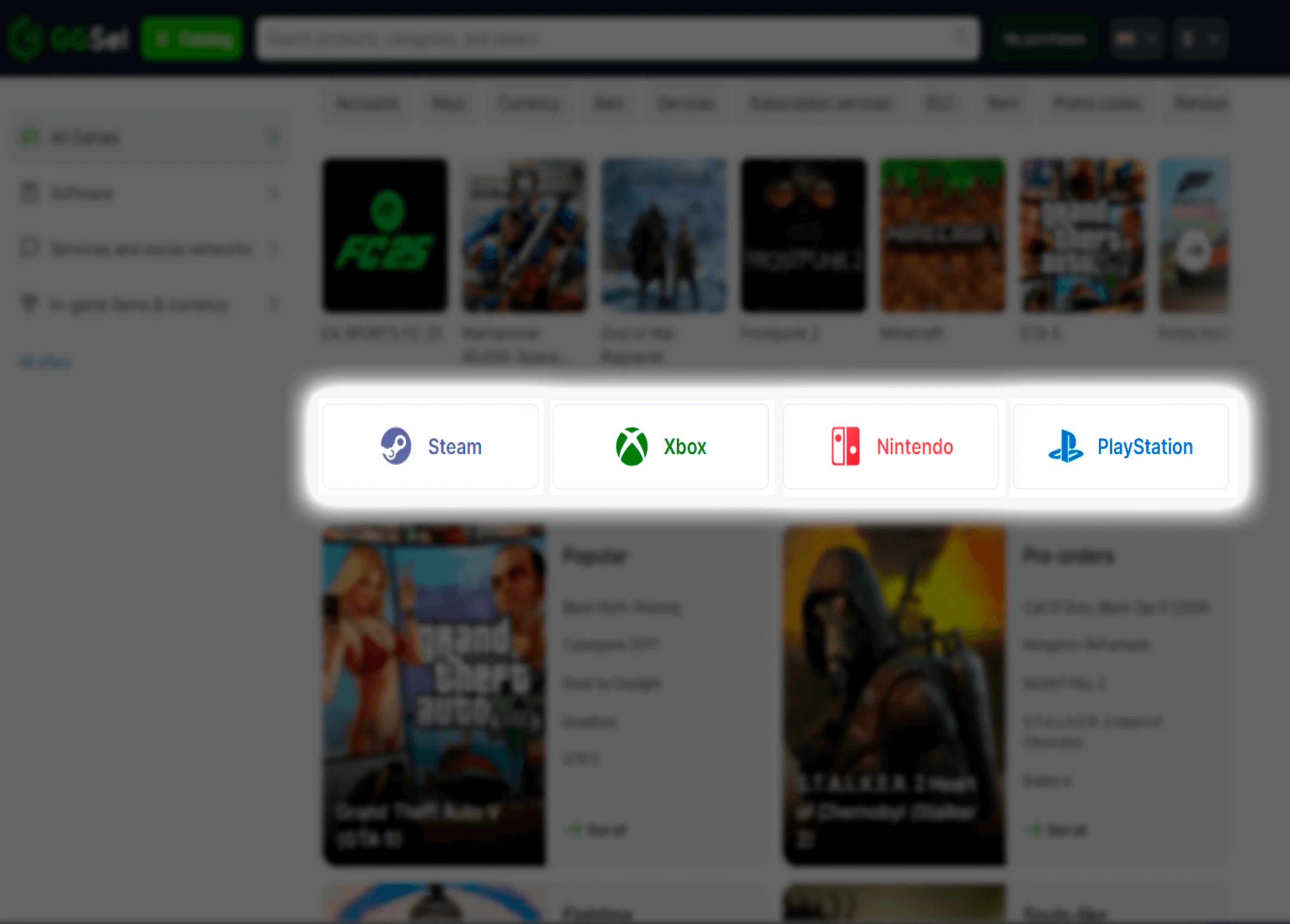Advance the game carousel with the arrow
Screen dimensions: 1290x924
coord(1194,250)
